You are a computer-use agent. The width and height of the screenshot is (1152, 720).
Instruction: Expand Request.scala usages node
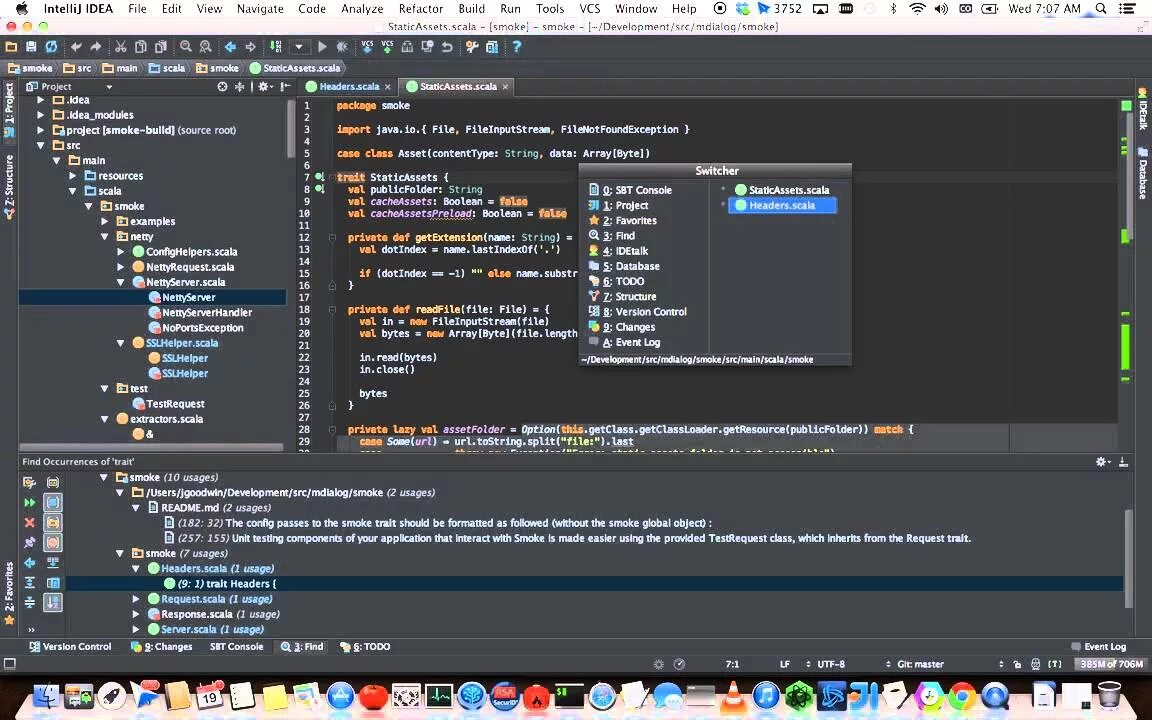(x=136, y=599)
